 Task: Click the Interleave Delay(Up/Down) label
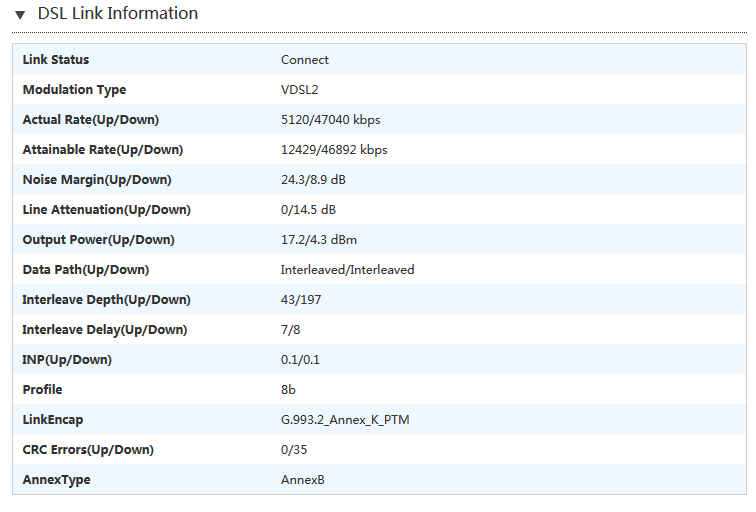(105, 330)
